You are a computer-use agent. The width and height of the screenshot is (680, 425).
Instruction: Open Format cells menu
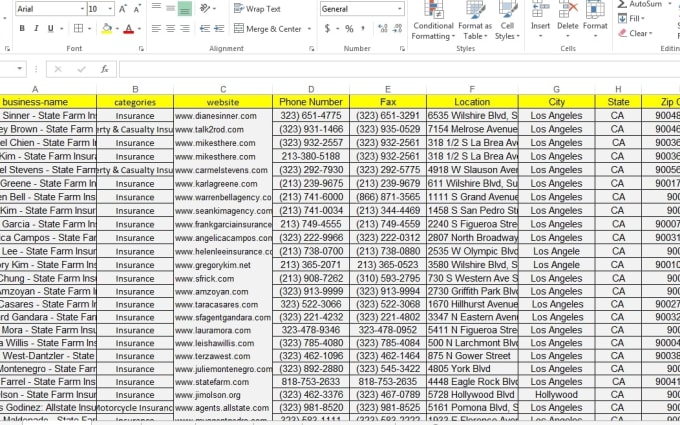tap(595, 20)
